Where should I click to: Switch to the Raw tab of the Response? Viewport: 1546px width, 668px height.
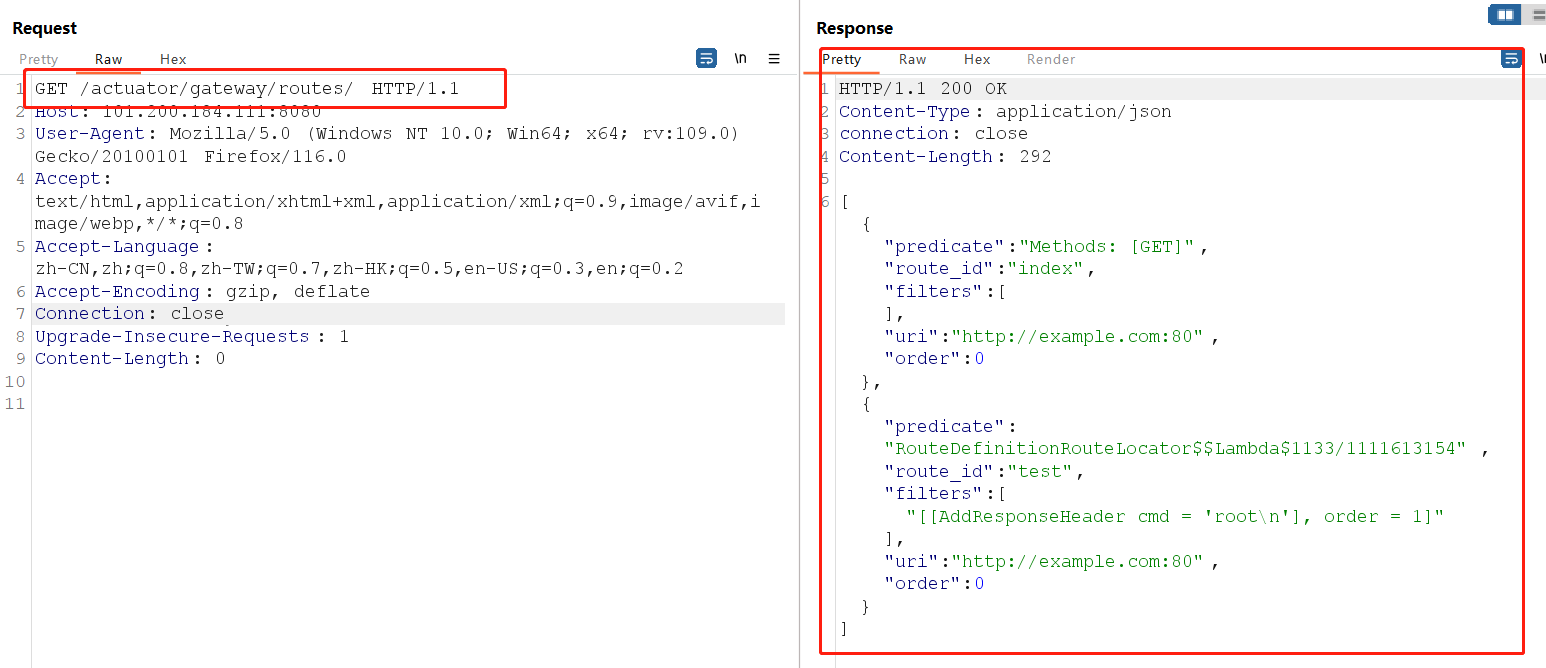click(911, 59)
